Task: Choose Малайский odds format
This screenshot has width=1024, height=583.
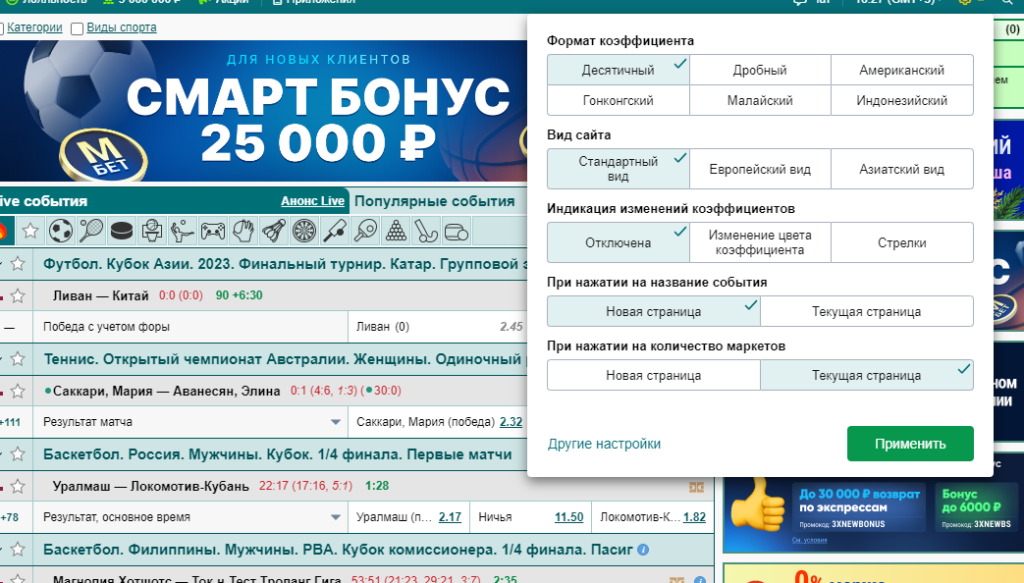Action: coord(760,101)
